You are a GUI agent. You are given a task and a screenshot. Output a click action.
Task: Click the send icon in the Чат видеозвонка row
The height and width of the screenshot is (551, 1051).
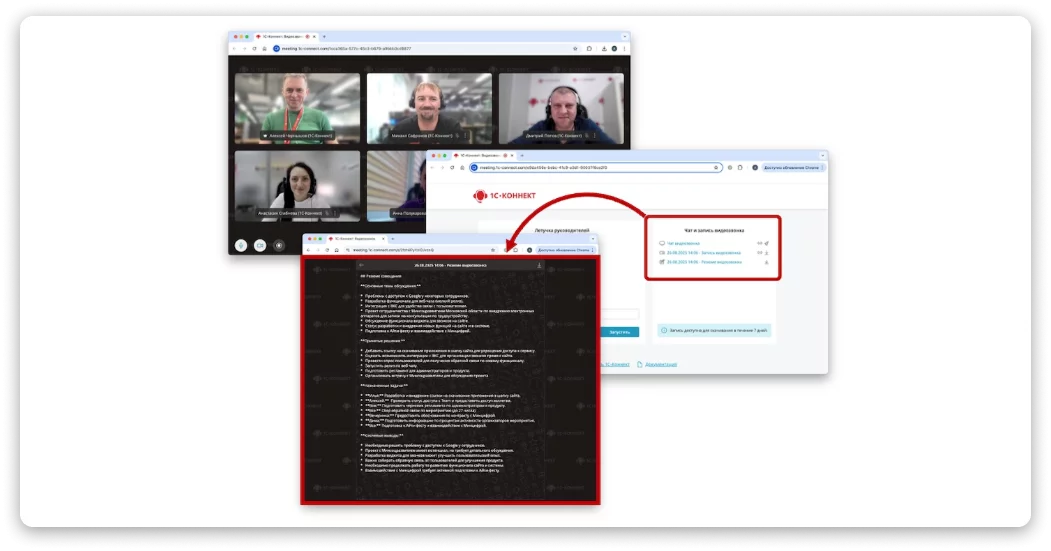(767, 243)
